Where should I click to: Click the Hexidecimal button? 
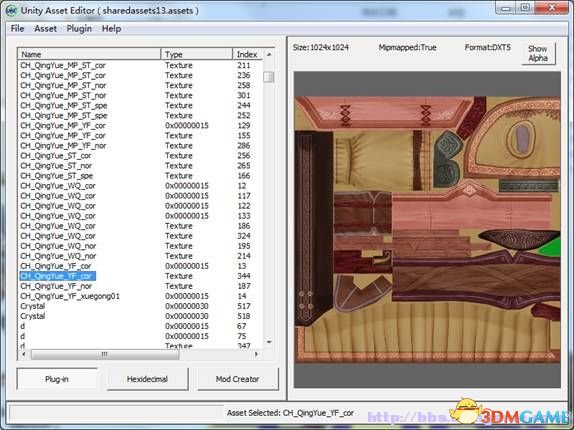pyautogui.click(x=147, y=379)
